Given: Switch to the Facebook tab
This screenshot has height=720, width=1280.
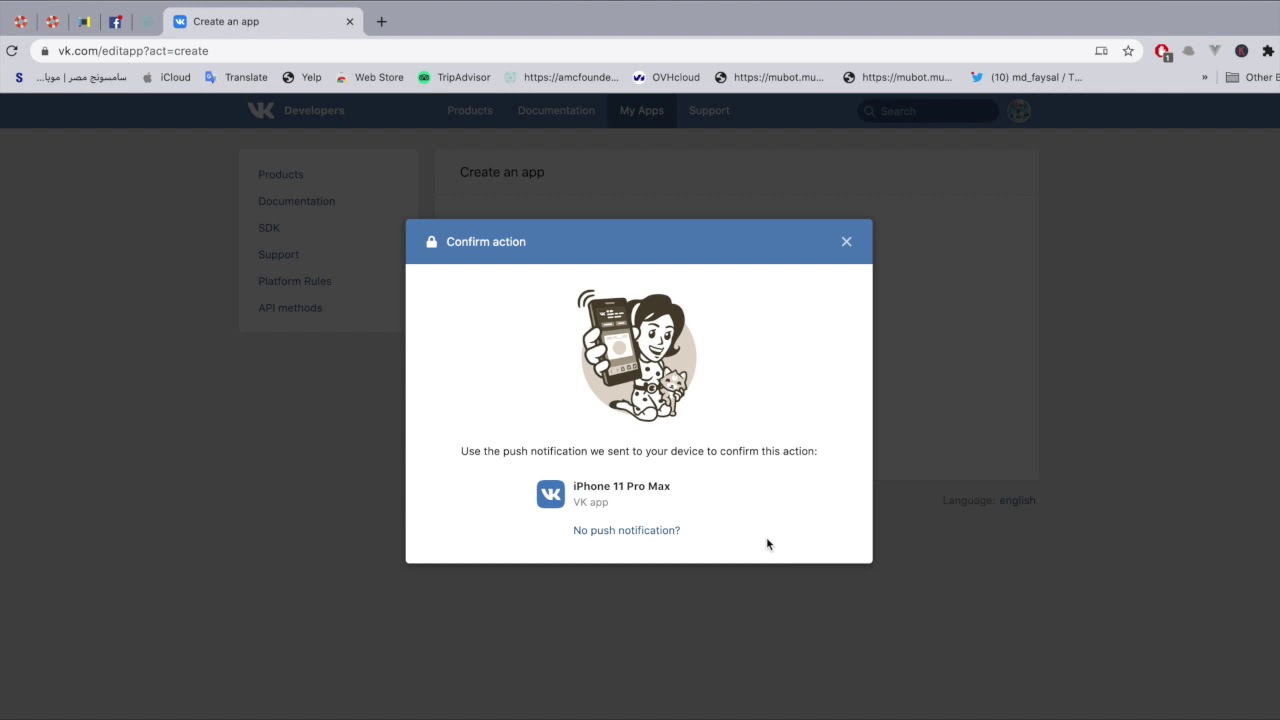Looking at the screenshot, I should 116,21.
